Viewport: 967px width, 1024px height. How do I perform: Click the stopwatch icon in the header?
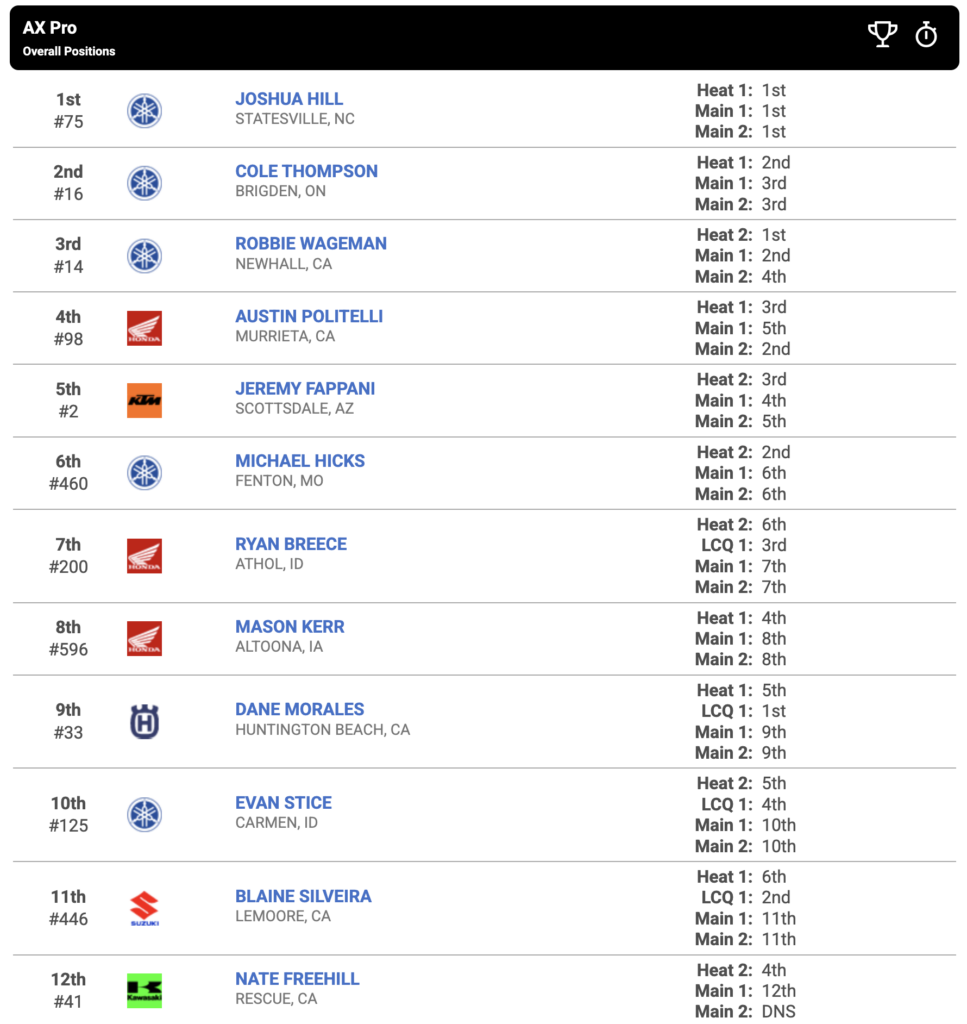[x=926, y=35]
